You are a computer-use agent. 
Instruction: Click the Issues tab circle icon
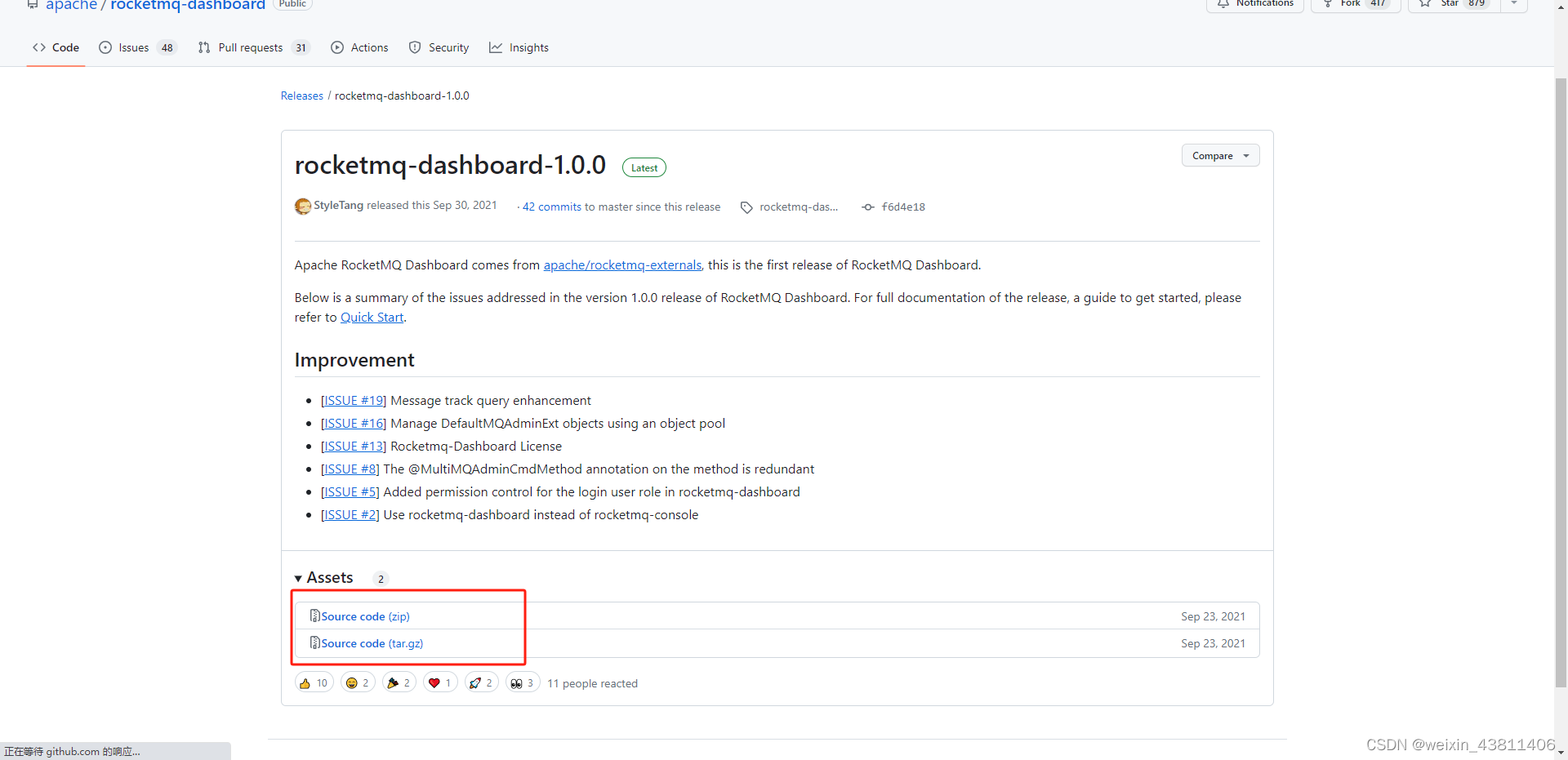(105, 47)
